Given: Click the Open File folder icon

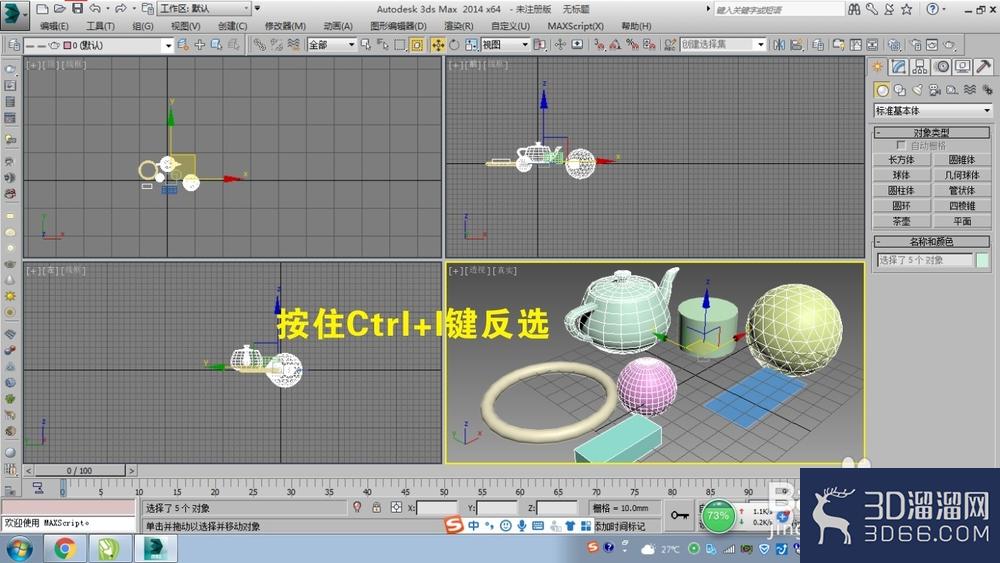Looking at the screenshot, I should coord(59,9).
